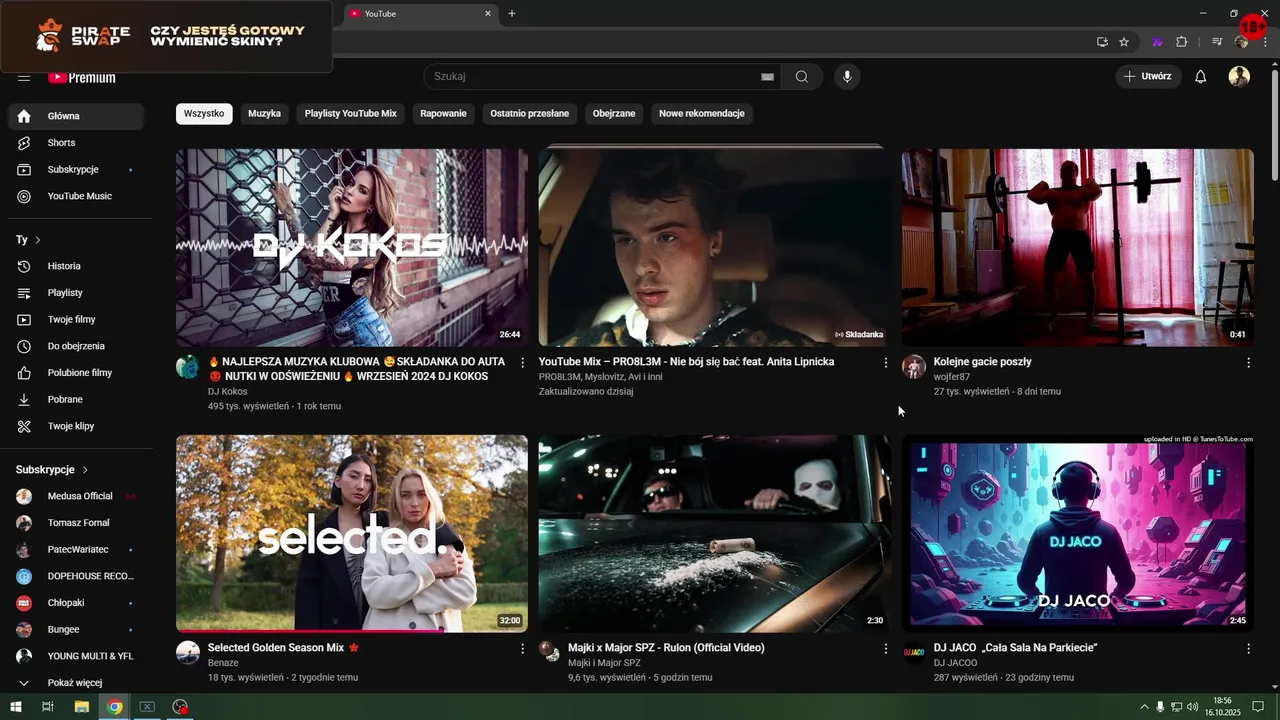The width and height of the screenshot is (1280, 720).
Task: Open Historia watch history
Action: point(76,266)
